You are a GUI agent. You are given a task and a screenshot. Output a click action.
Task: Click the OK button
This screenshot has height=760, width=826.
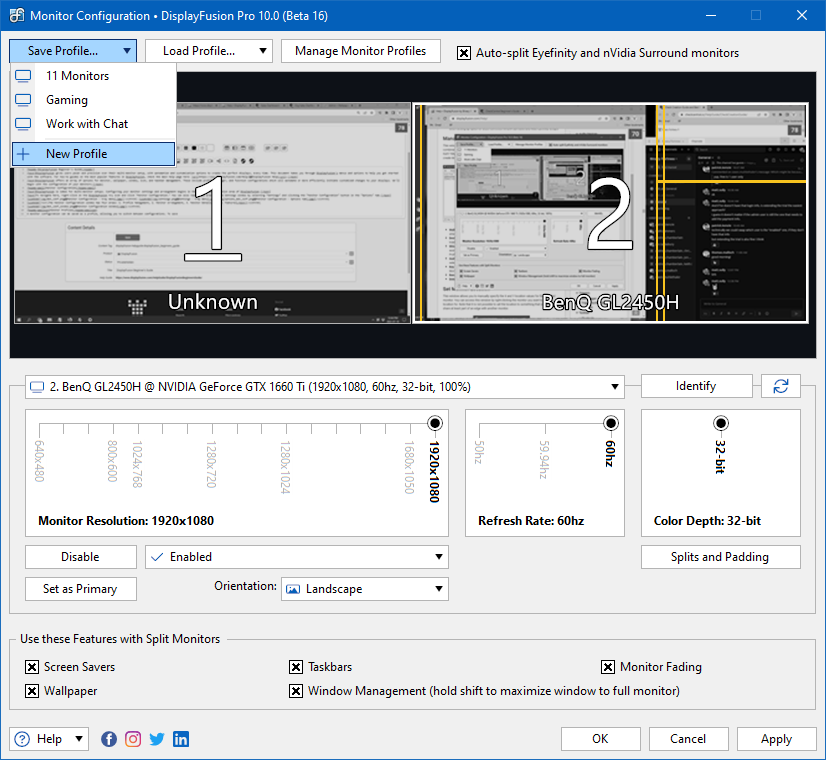(x=601, y=739)
